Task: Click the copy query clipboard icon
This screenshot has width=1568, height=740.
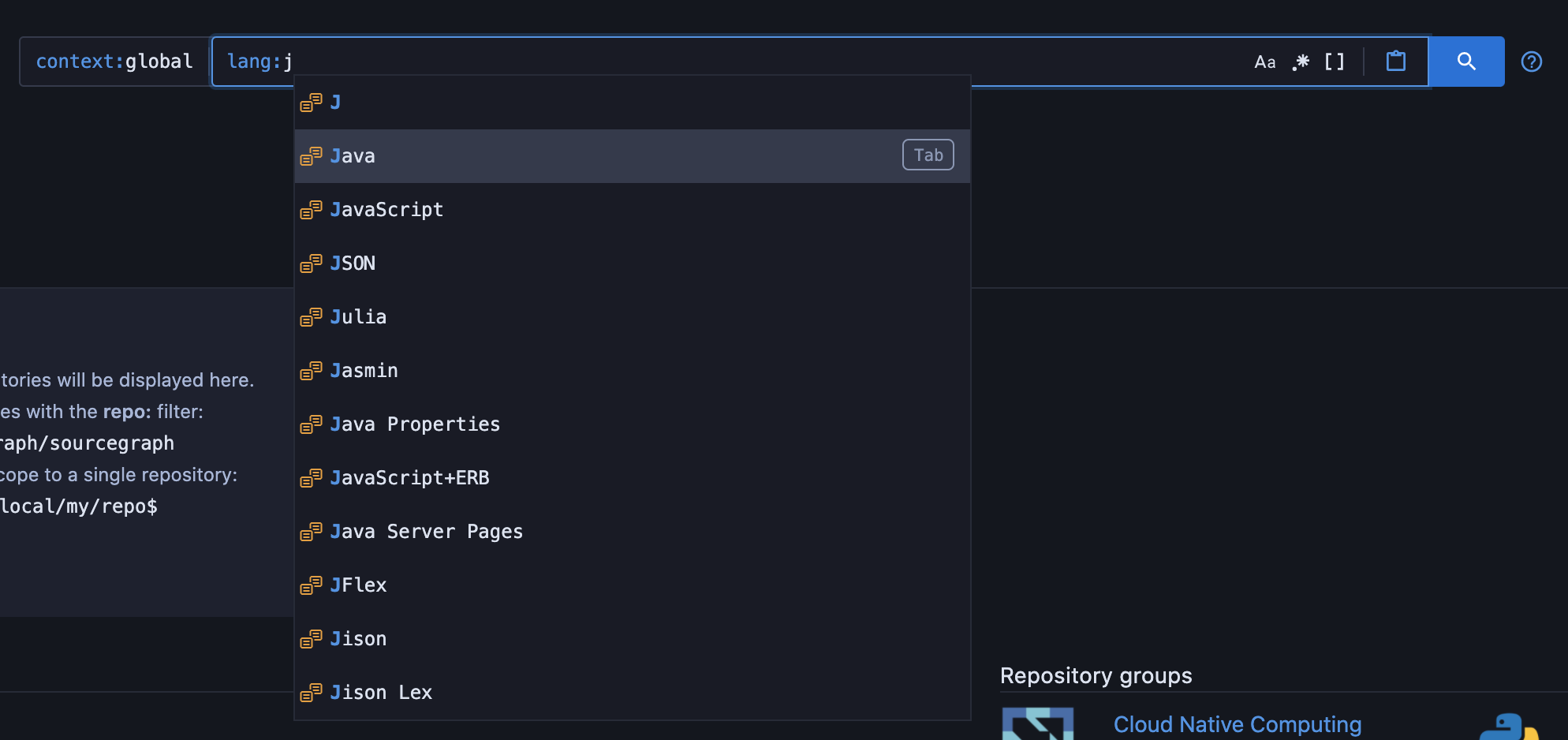Action: (1396, 61)
